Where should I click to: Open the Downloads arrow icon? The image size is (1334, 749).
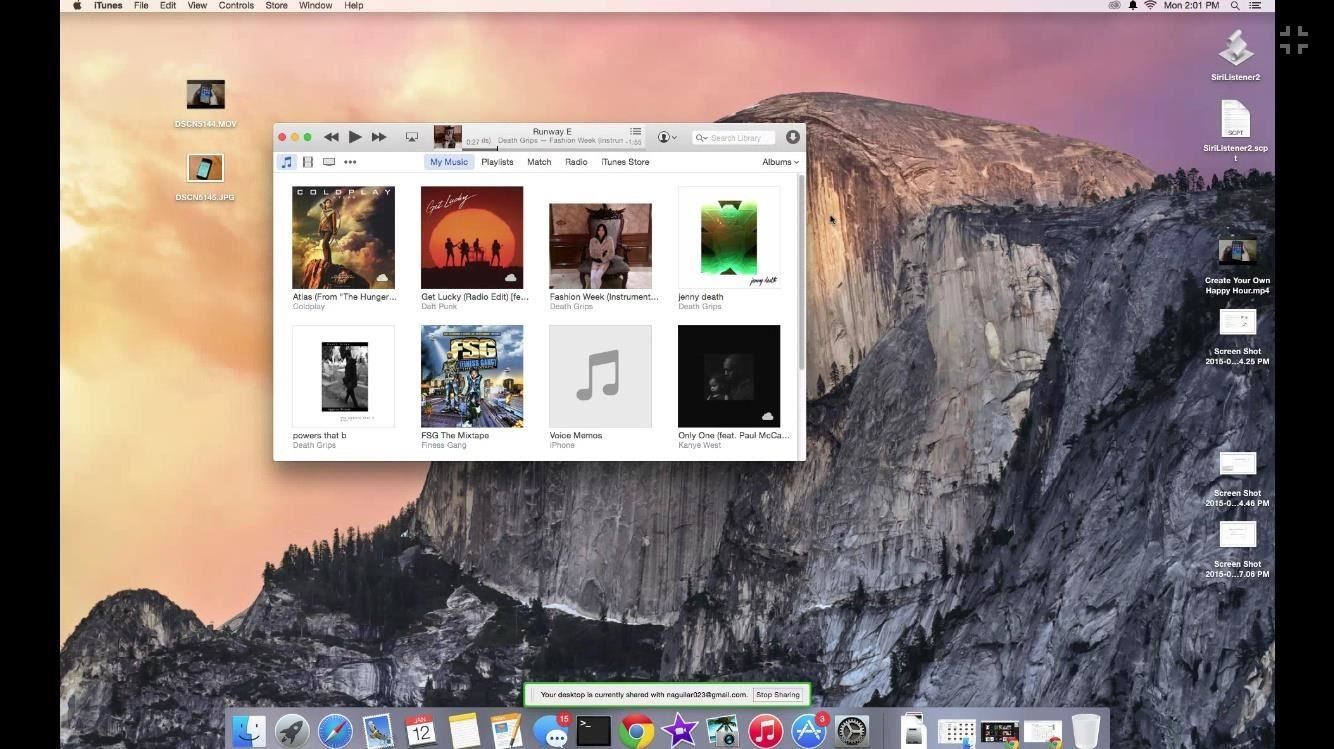tap(792, 137)
